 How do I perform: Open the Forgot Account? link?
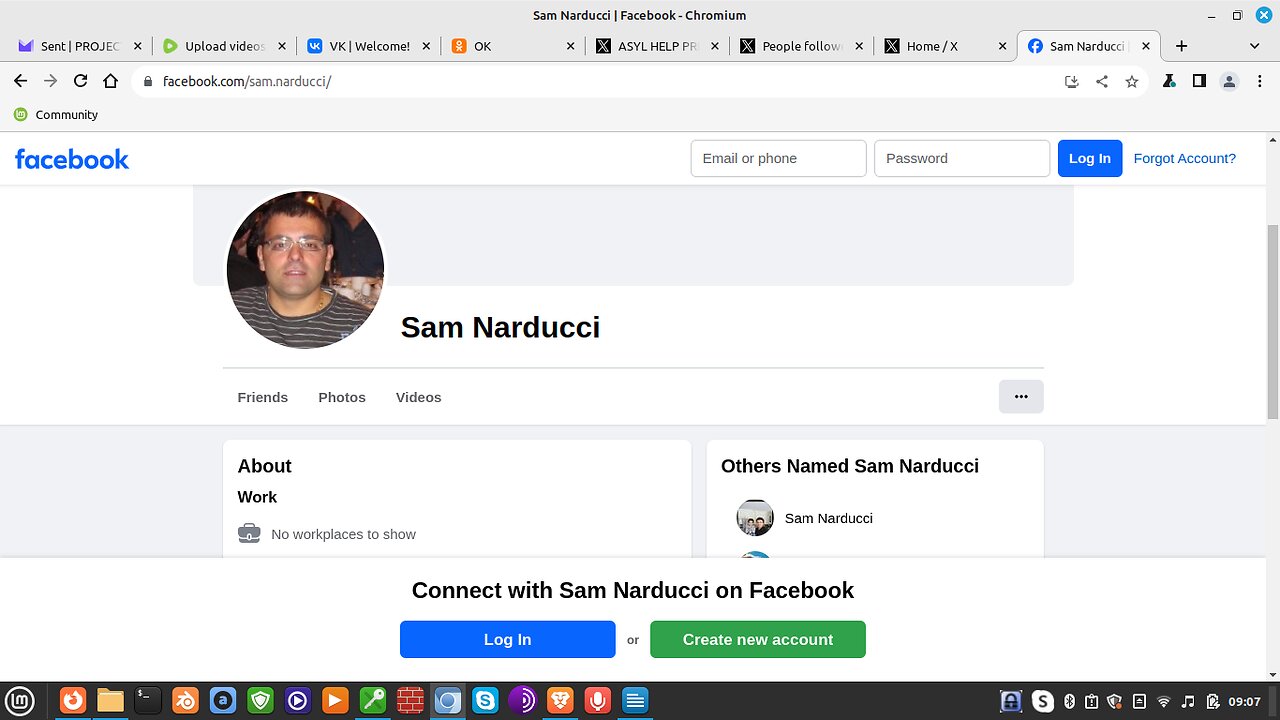click(1184, 158)
